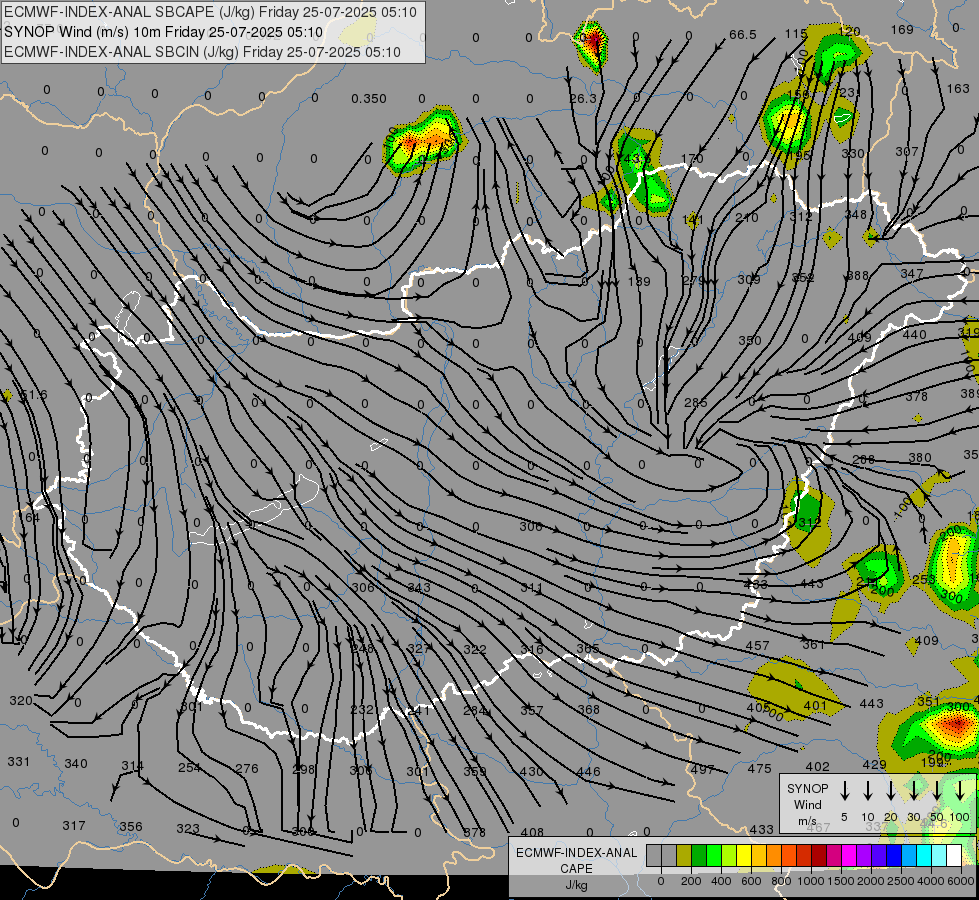Click the 5 m/s wind arrow in the SYNOP legend
979x900 pixels.
pyautogui.click(x=844, y=791)
